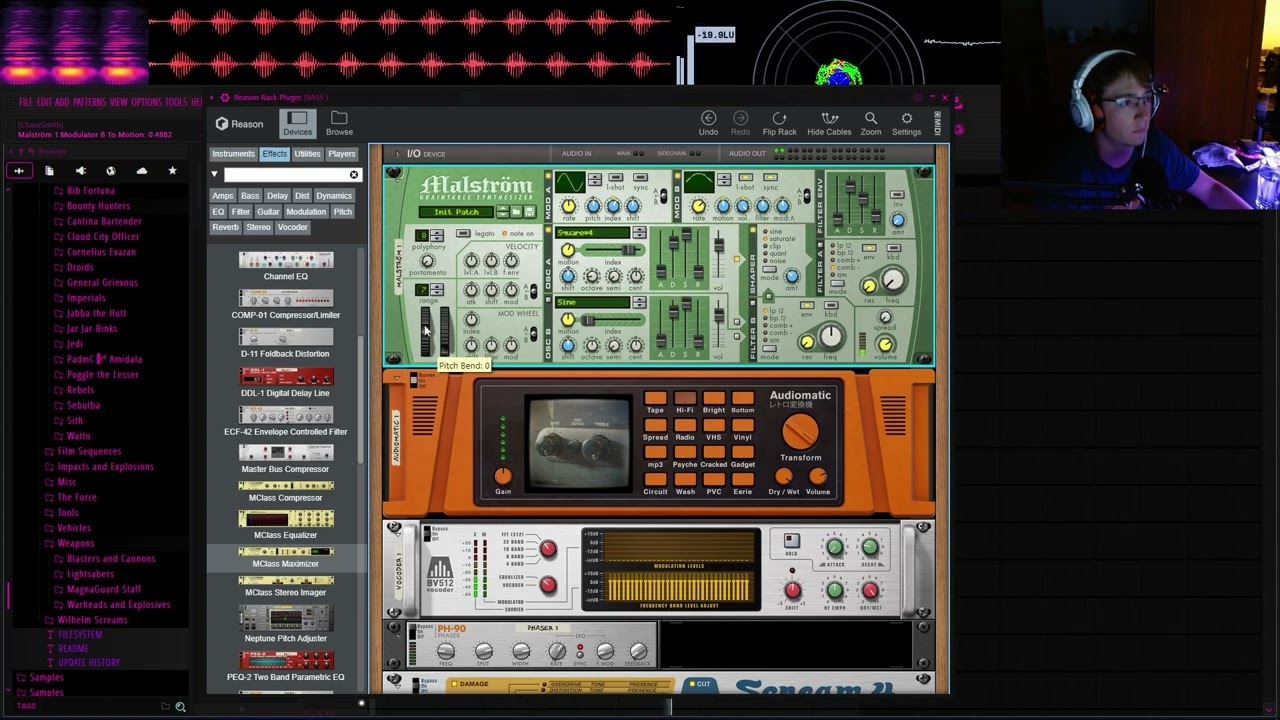The width and height of the screenshot is (1280, 720).
Task: Toggle Malström legato switch
Action: pyautogui.click(x=465, y=233)
